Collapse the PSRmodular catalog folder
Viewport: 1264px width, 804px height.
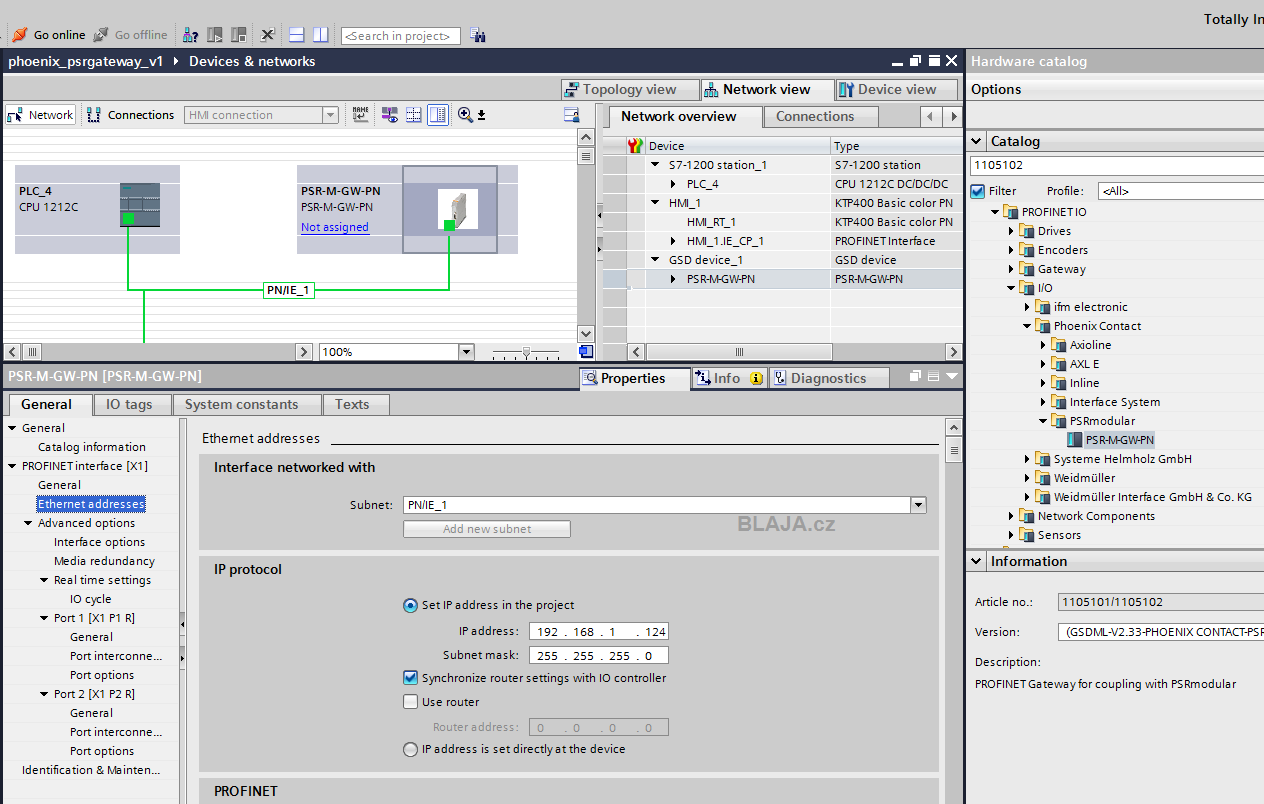coord(1043,421)
